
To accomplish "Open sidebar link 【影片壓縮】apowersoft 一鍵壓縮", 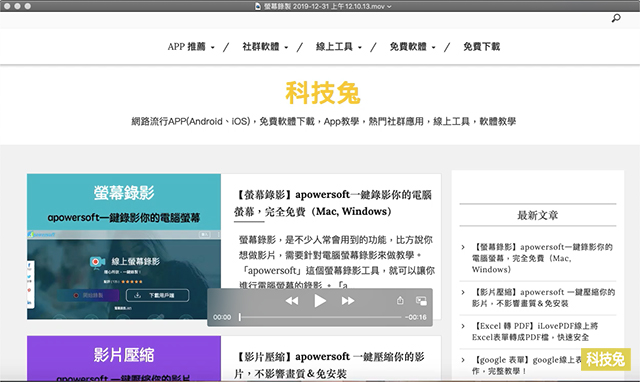I will point(543,298).
